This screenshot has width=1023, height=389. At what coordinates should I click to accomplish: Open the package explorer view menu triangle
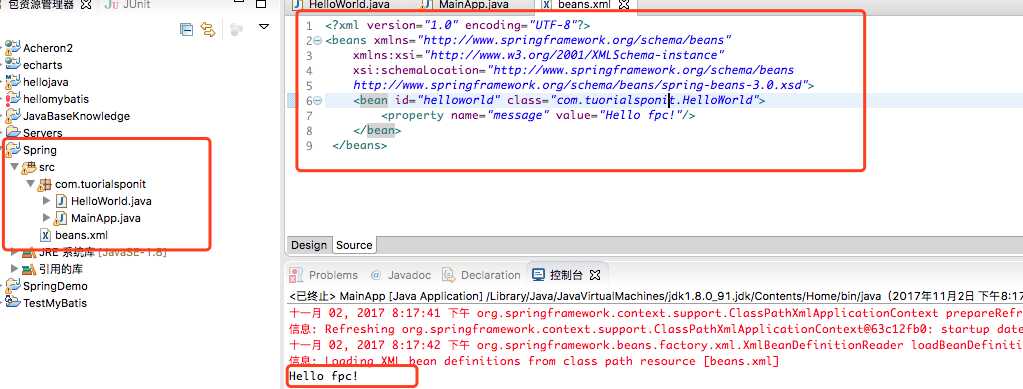(x=264, y=27)
